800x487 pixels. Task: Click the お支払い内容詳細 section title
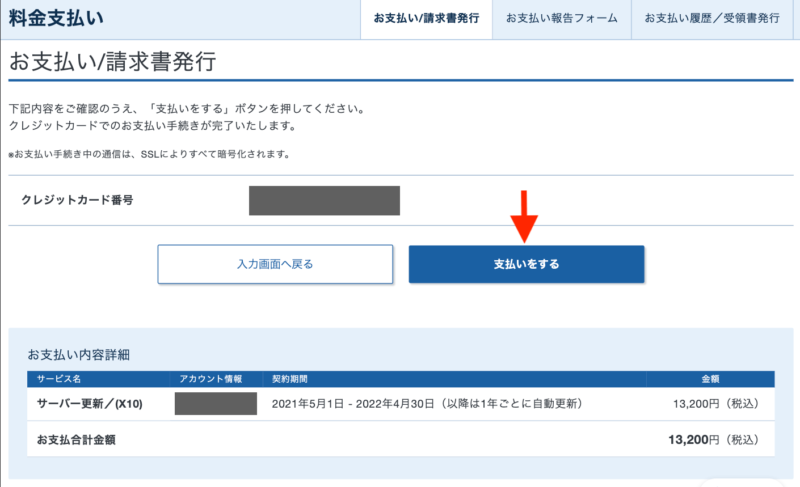click(x=79, y=354)
